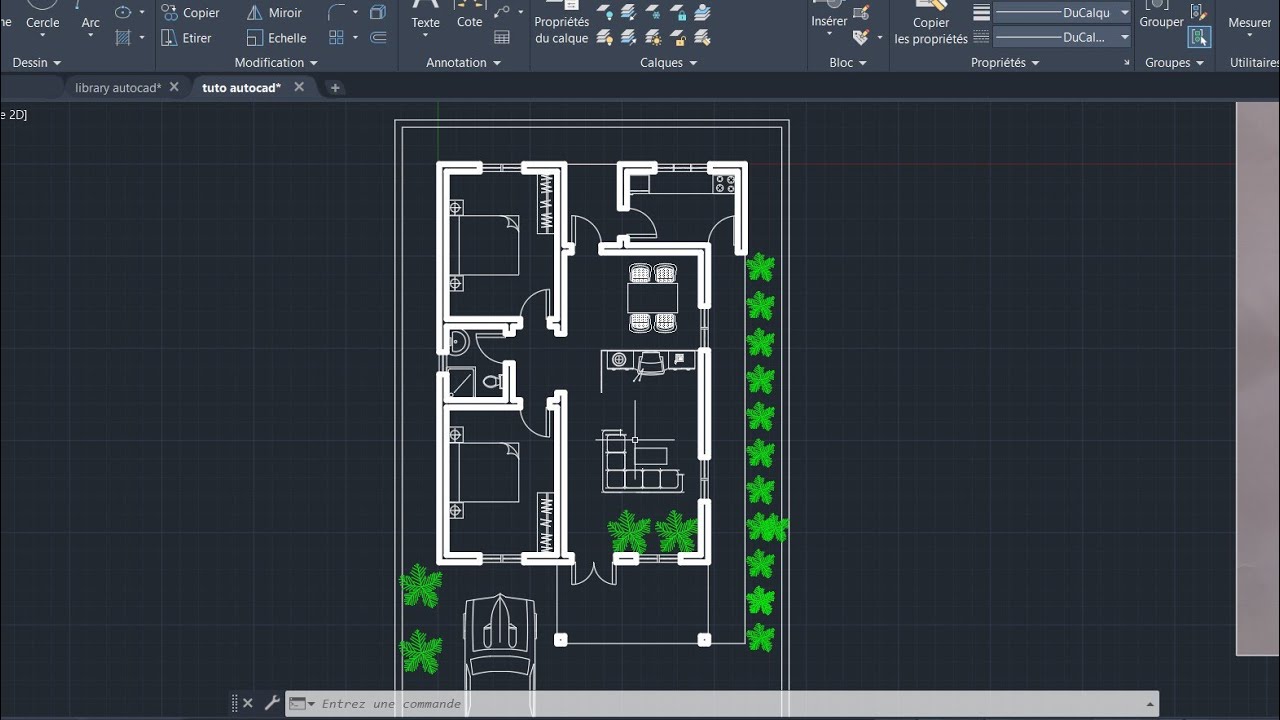Open Propriétés panel dialog launcher arrow
The width and height of the screenshot is (1280, 720).
[1125, 63]
